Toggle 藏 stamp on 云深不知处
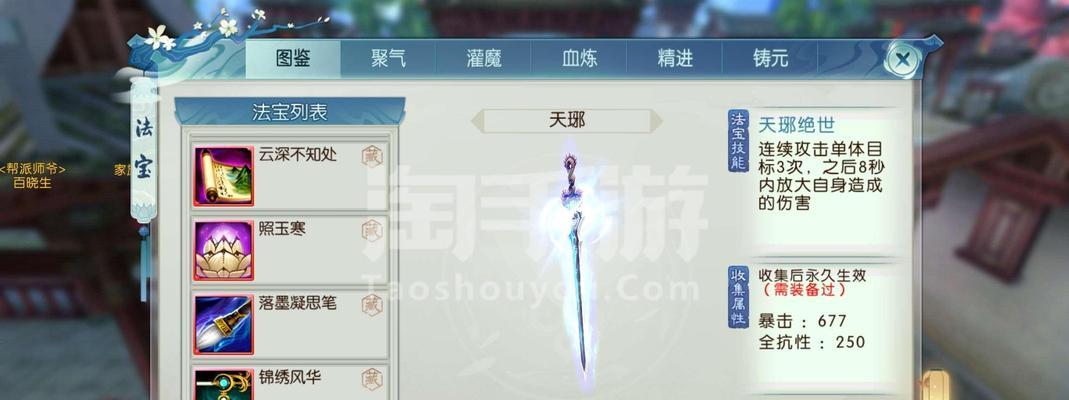The image size is (1069, 400). point(372,156)
